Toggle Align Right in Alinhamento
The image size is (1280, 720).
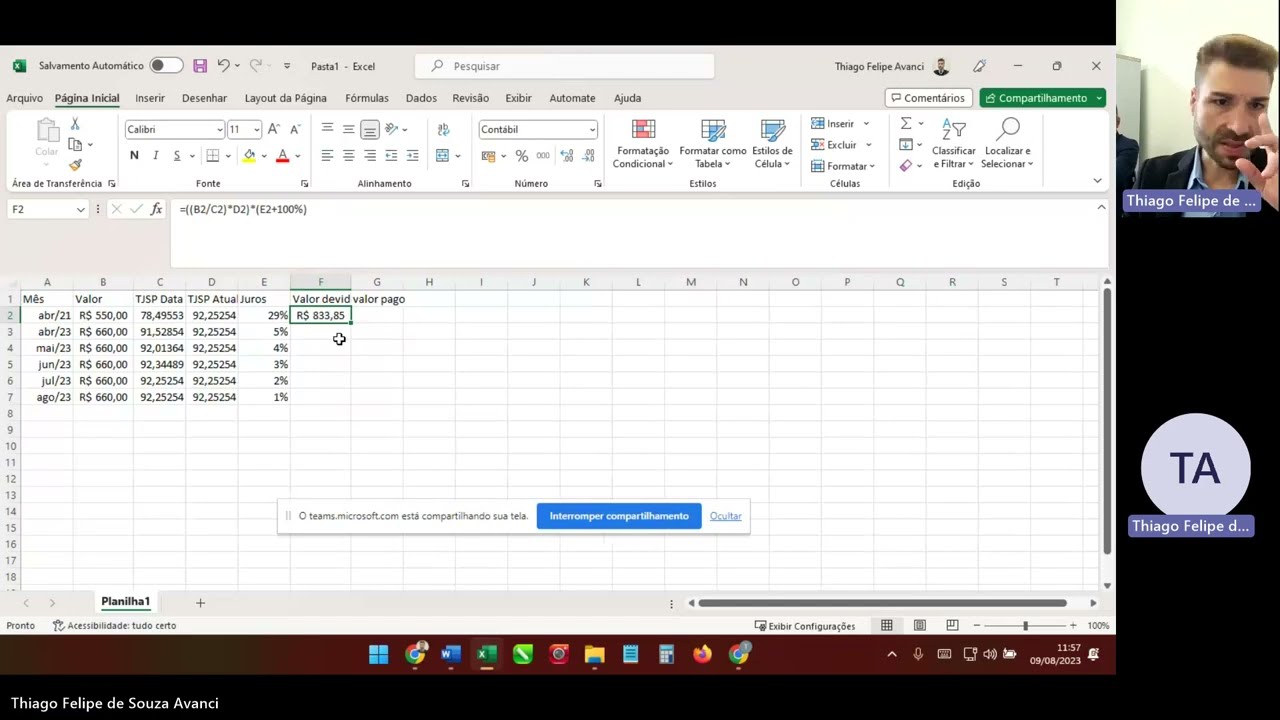370,156
